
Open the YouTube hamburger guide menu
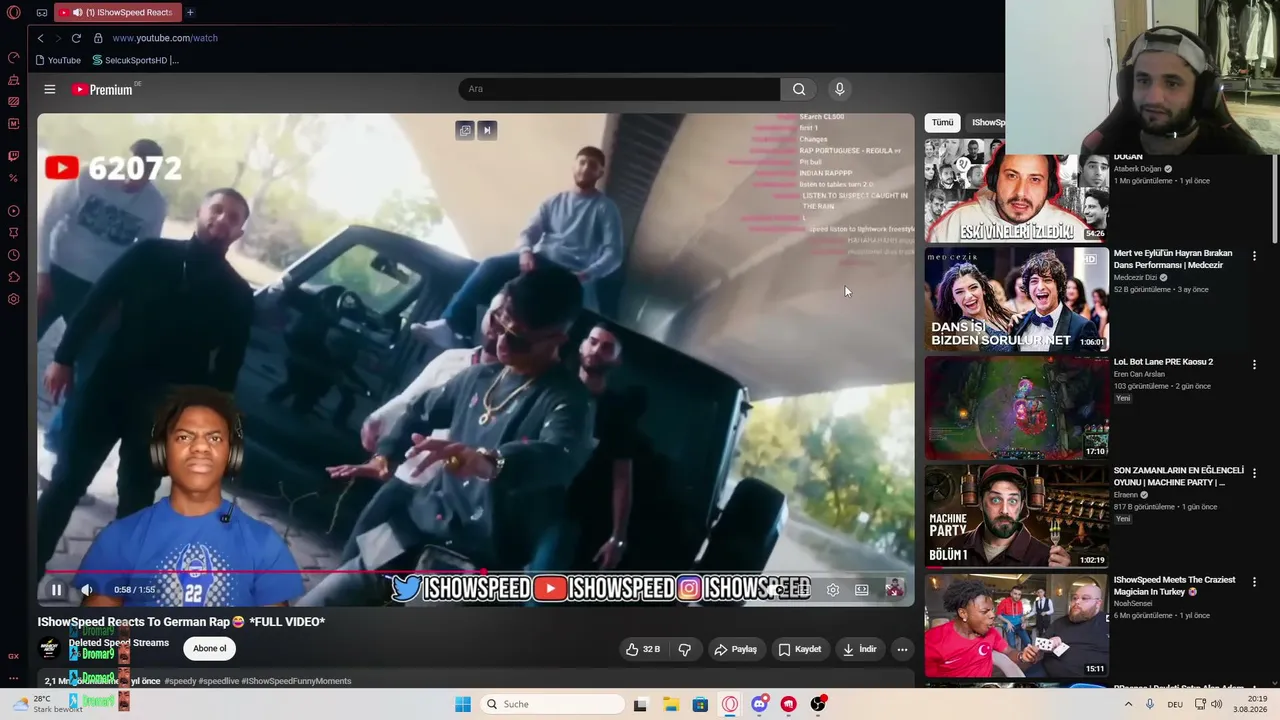pyautogui.click(x=50, y=89)
